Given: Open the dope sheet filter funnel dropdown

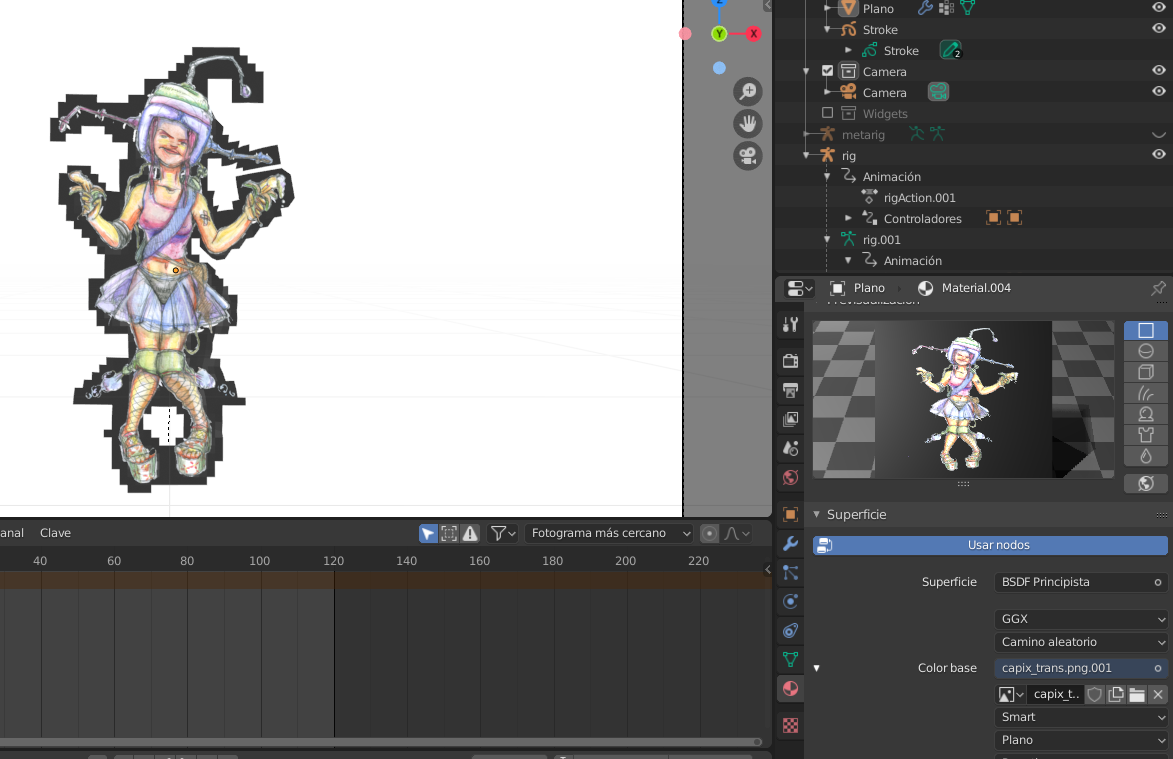Looking at the screenshot, I should click(503, 533).
